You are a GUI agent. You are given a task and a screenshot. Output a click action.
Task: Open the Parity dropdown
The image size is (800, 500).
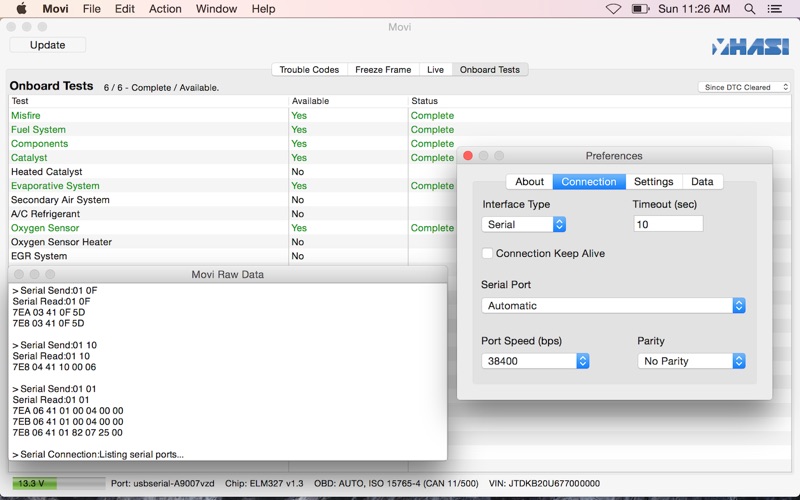point(691,361)
